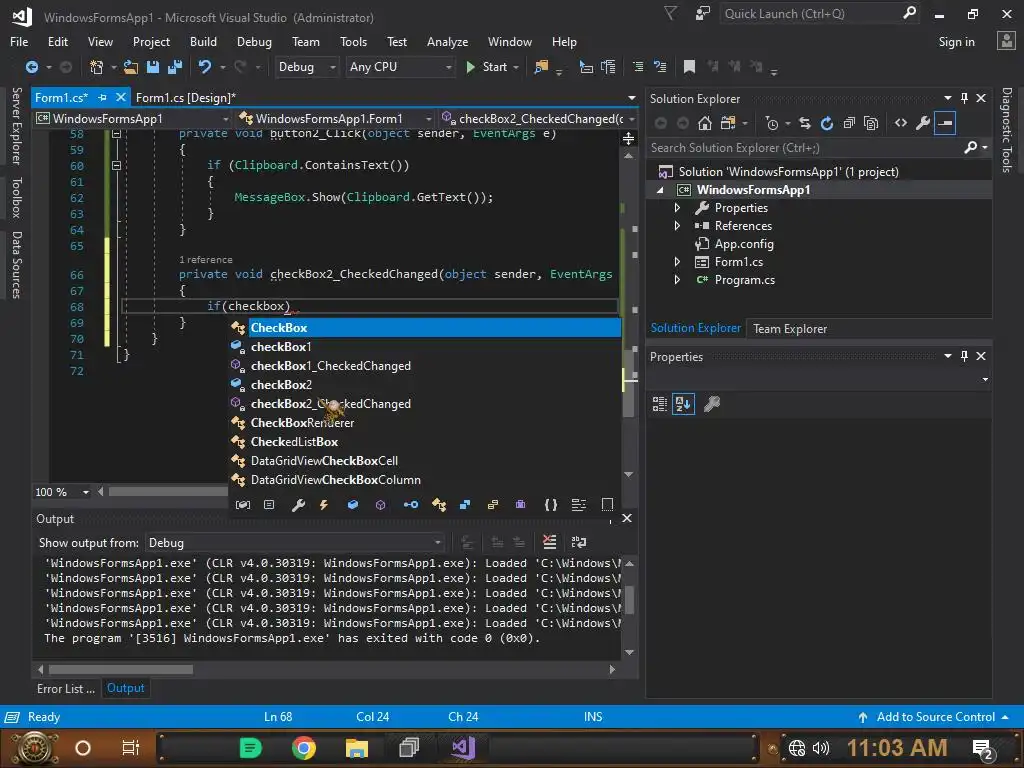1024x768 pixels.
Task: Toggle Preview Selected Items in Solution Explorer
Action: coord(945,123)
